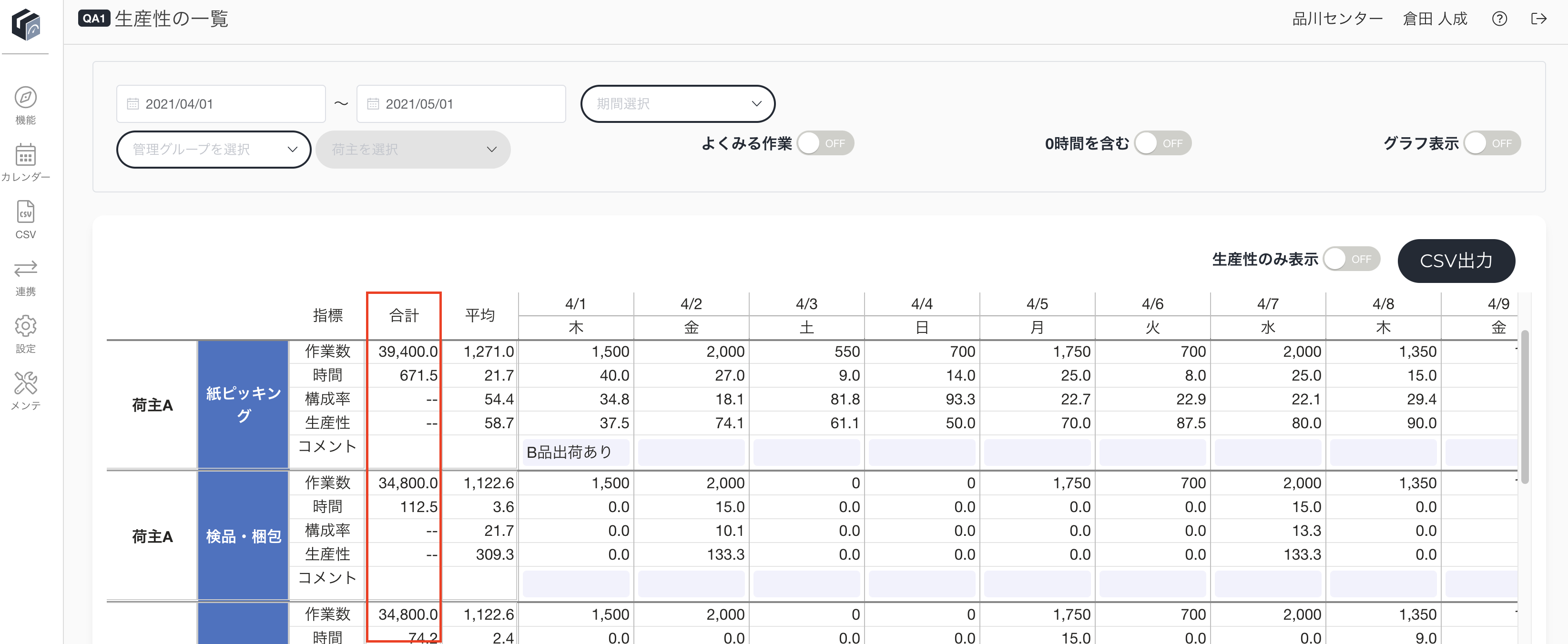Toggle the 0時間を含む switch
1568x644 pixels.
click(1162, 143)
